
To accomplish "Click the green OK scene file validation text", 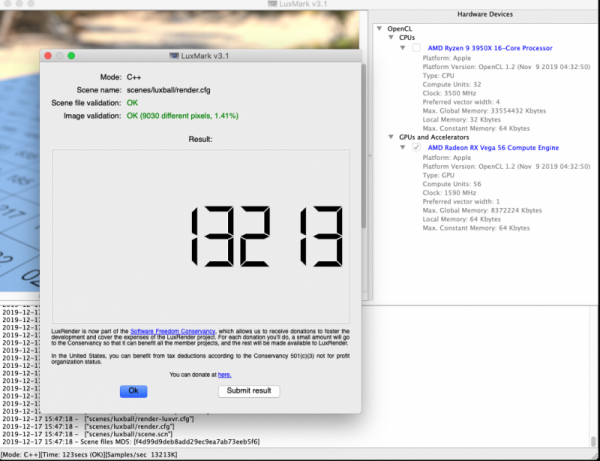I will point(132,103).
